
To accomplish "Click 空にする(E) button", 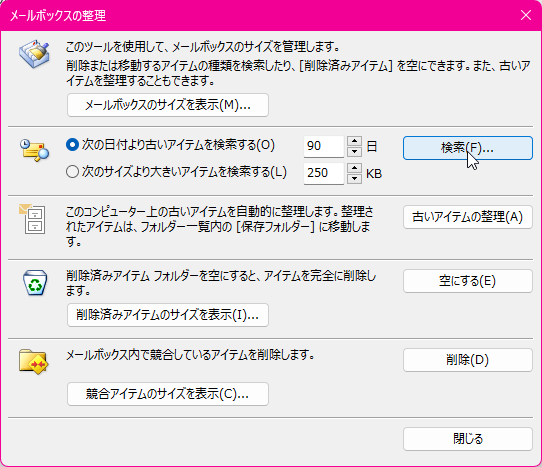I will pyautogui.click(x=468, y=281).
